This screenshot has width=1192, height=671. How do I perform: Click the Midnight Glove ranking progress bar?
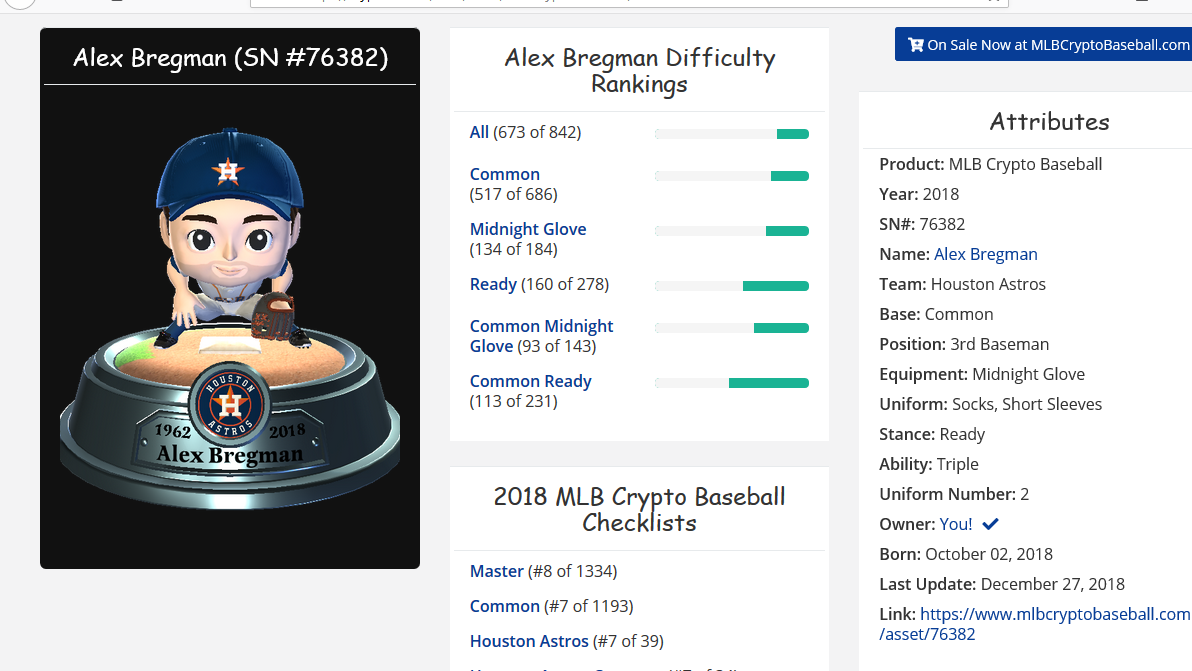[x=731, y=231]
